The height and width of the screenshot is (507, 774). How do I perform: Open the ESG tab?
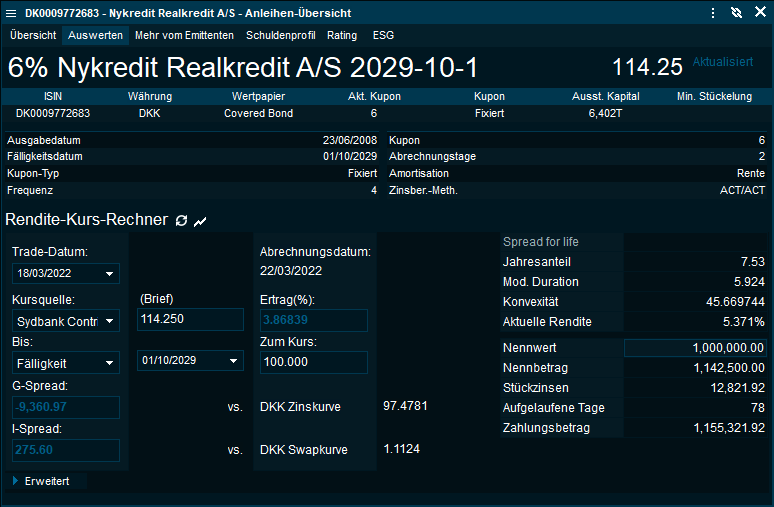coord(383,35)
